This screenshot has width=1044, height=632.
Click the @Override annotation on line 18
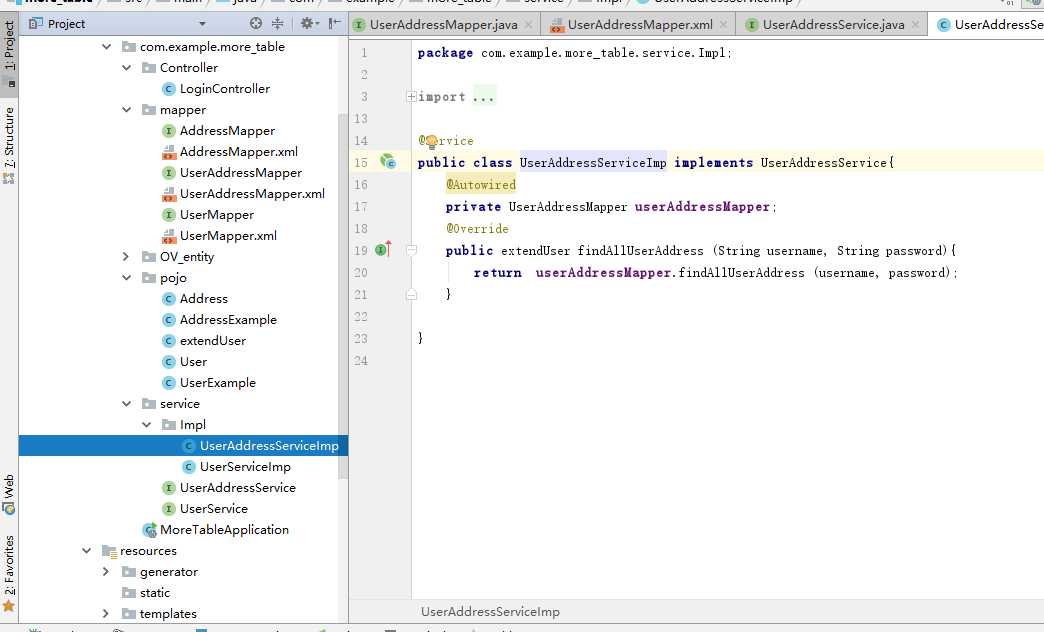pyautogui.click(x=477, y=228)
